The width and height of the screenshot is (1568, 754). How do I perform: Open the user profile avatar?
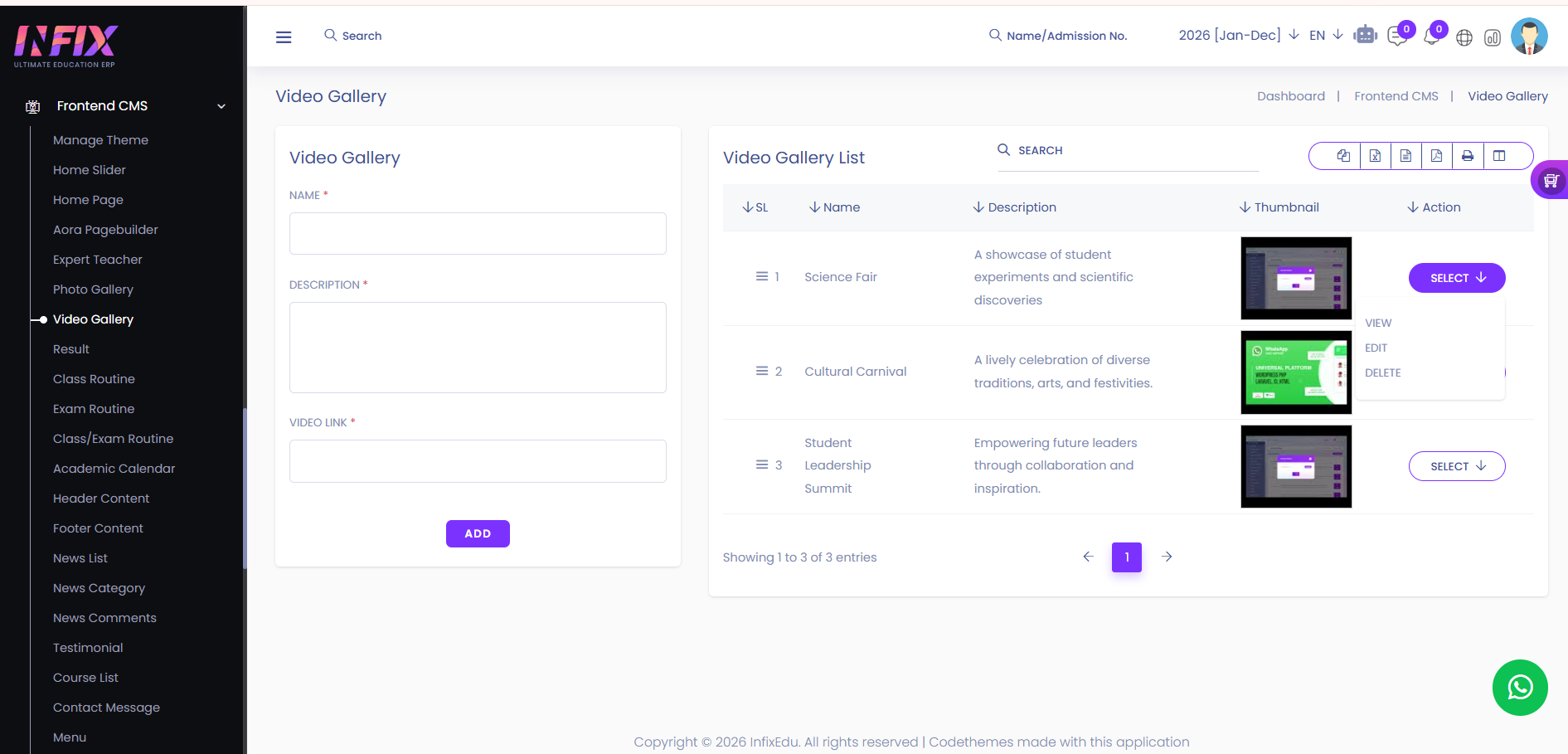coord(1529,36)
